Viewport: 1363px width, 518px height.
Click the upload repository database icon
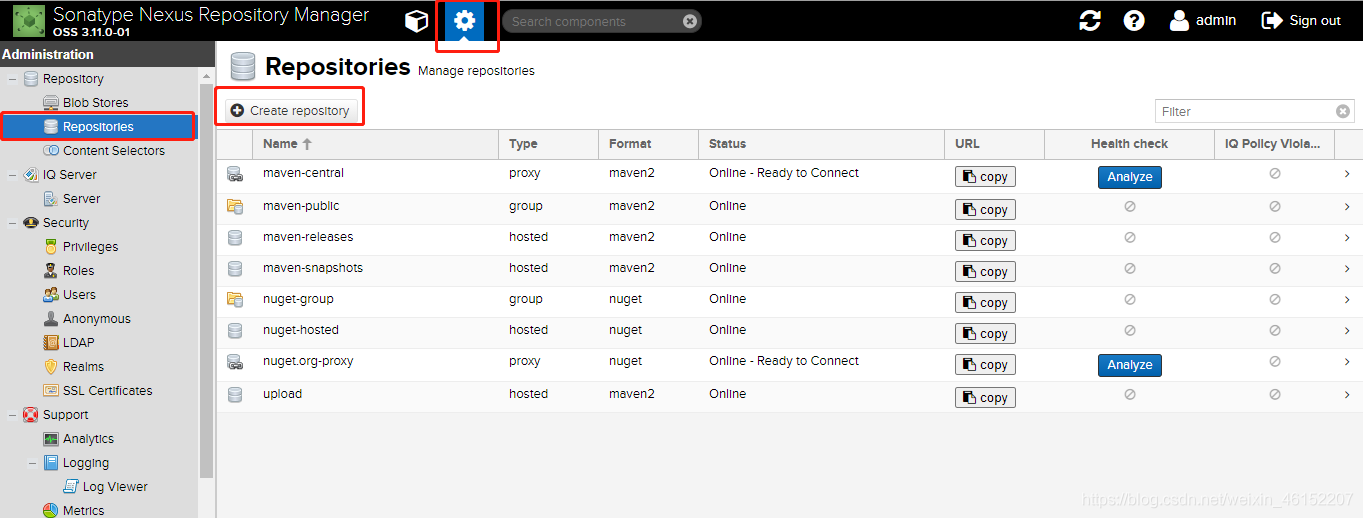tap(235, 395)
